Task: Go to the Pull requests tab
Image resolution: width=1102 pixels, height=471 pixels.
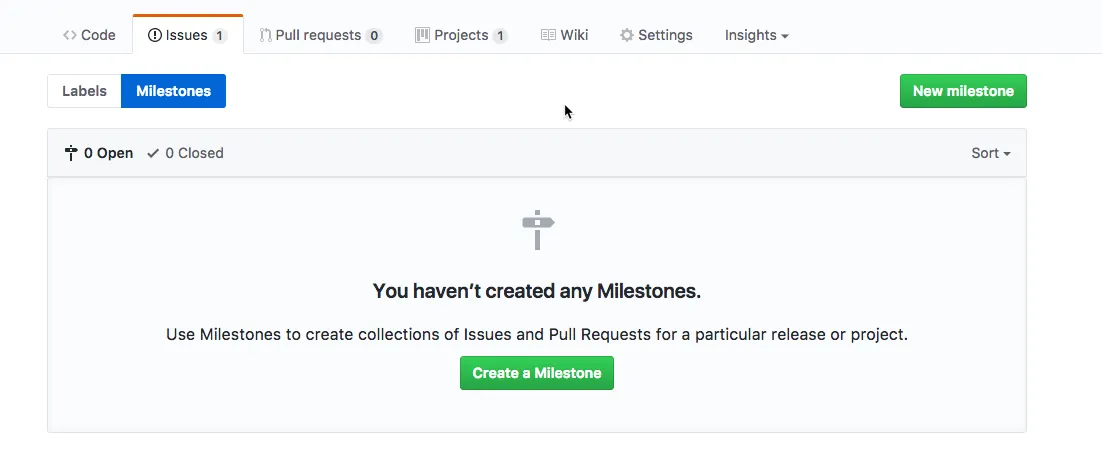Action: click(318, 35)
